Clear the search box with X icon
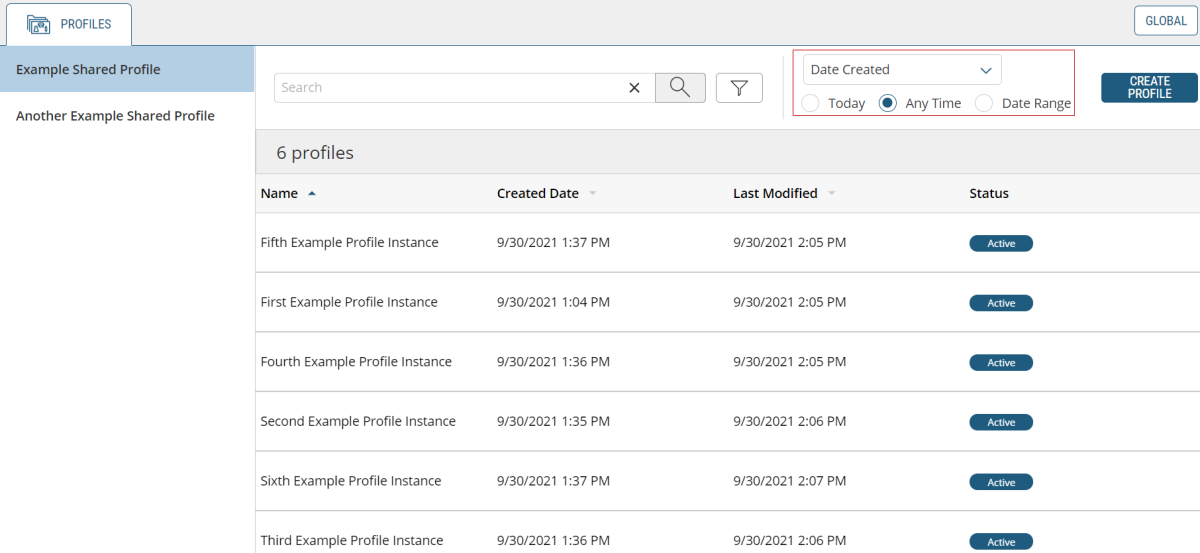The height and width of the screenshot is (553, 1200). [x=634, y=88]
